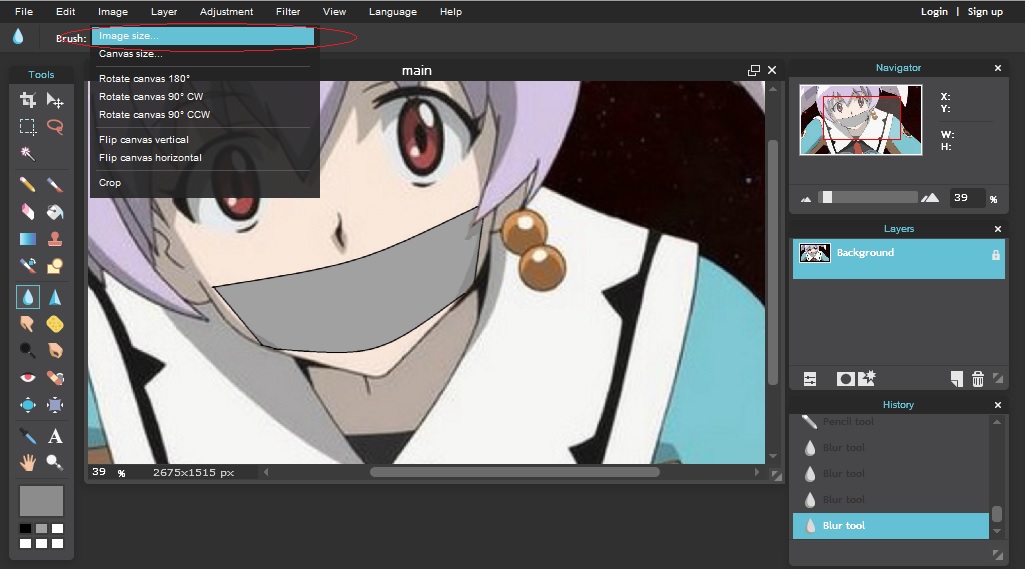The width and height of the screenshot is (1025, 569).
Task: Select the Crop tool
Action: point(27,99)
